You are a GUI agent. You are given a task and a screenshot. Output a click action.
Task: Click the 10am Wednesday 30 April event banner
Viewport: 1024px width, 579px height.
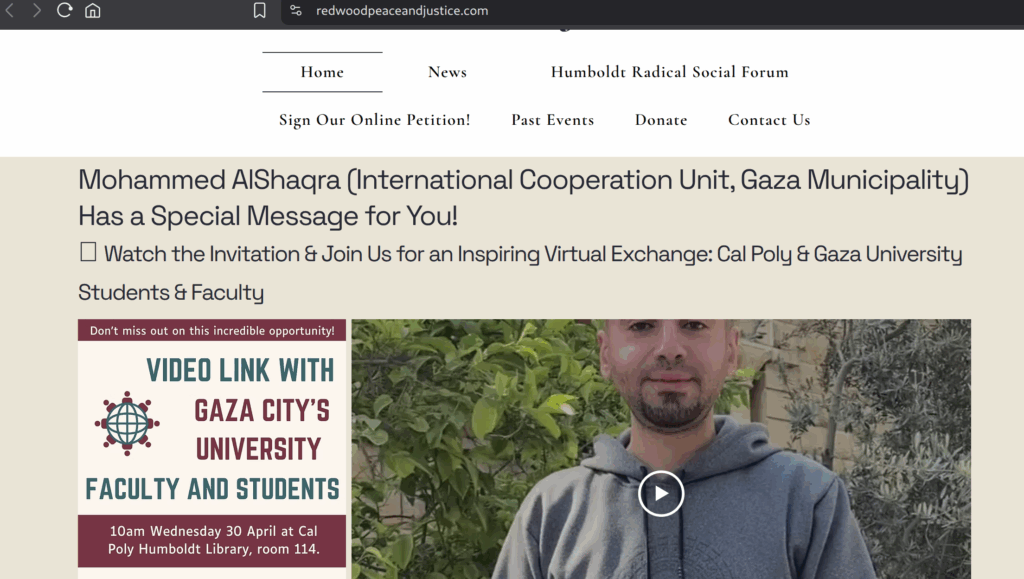(x=212, y=540)
